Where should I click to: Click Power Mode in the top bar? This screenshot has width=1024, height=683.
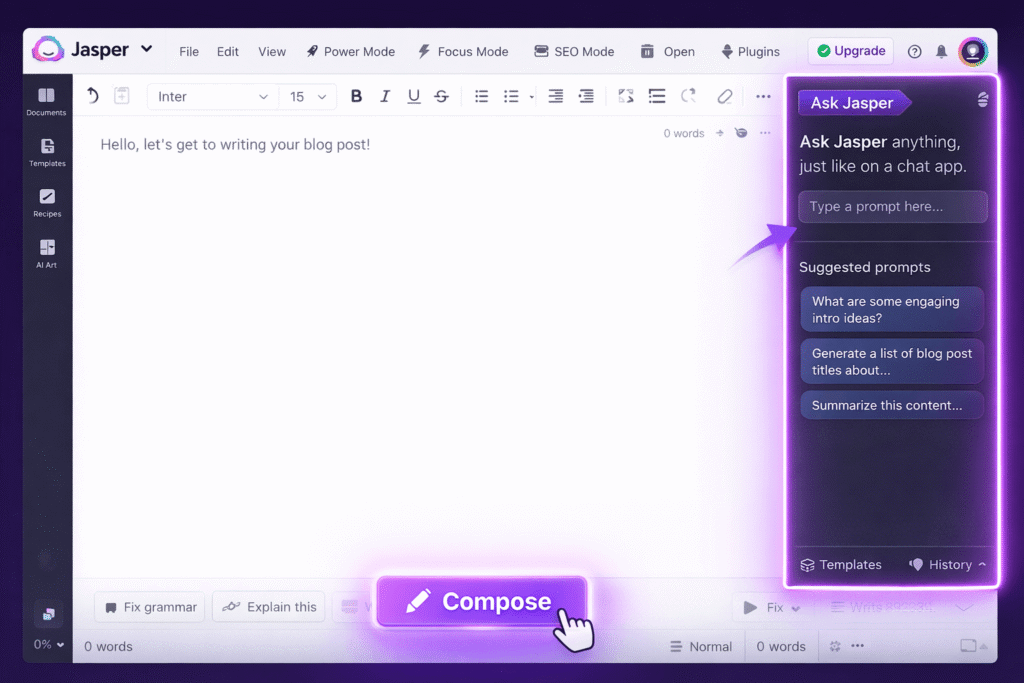tap(351, 51)
